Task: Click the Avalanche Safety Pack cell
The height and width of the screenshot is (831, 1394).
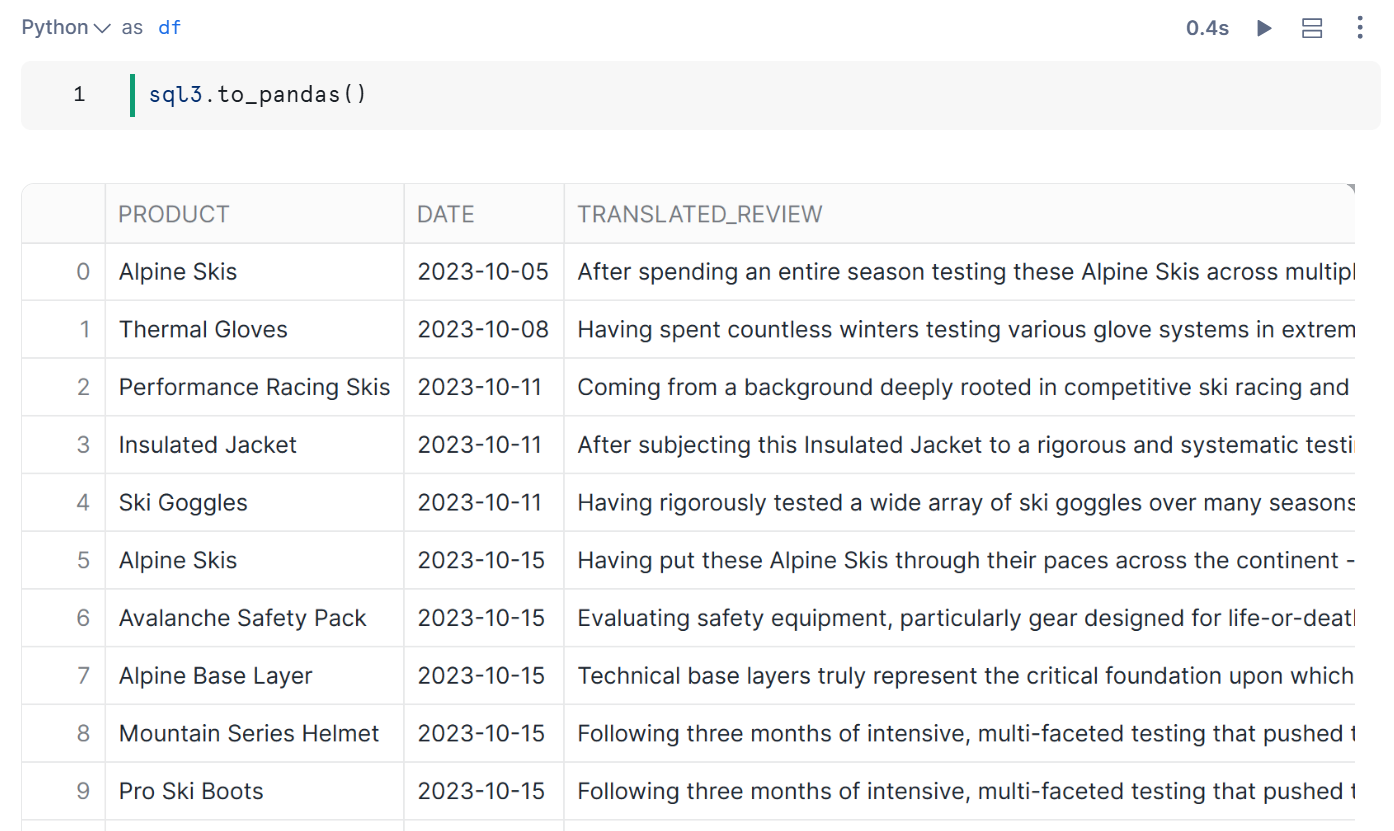Action: 243,619
